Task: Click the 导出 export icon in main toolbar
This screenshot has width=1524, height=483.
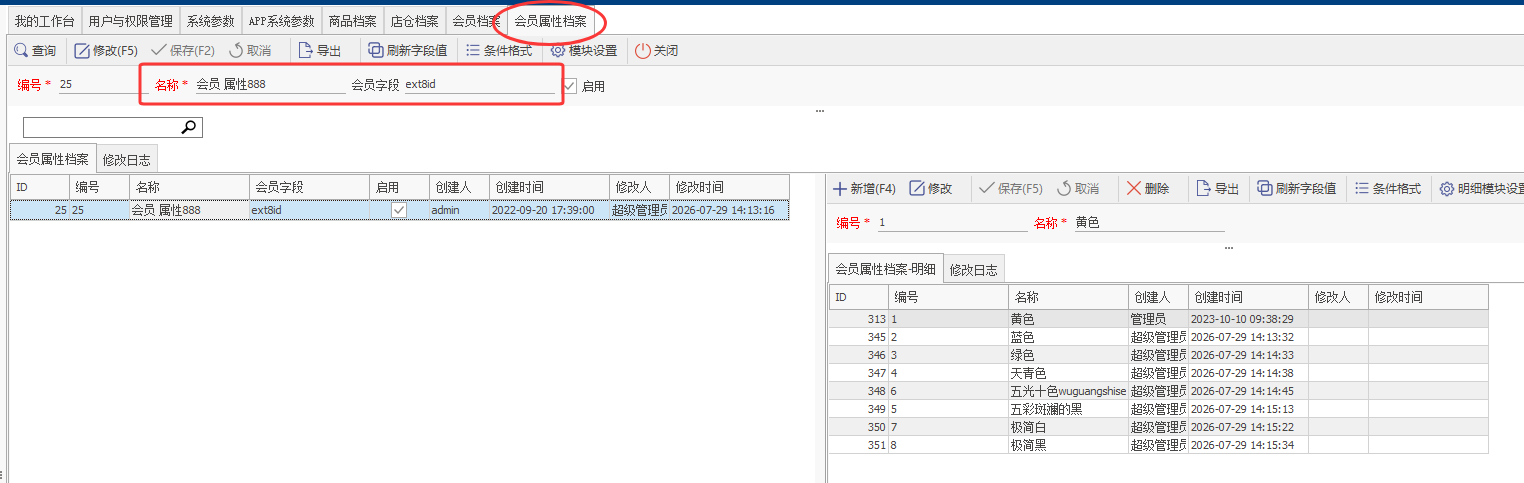Action: click(306, 50)
